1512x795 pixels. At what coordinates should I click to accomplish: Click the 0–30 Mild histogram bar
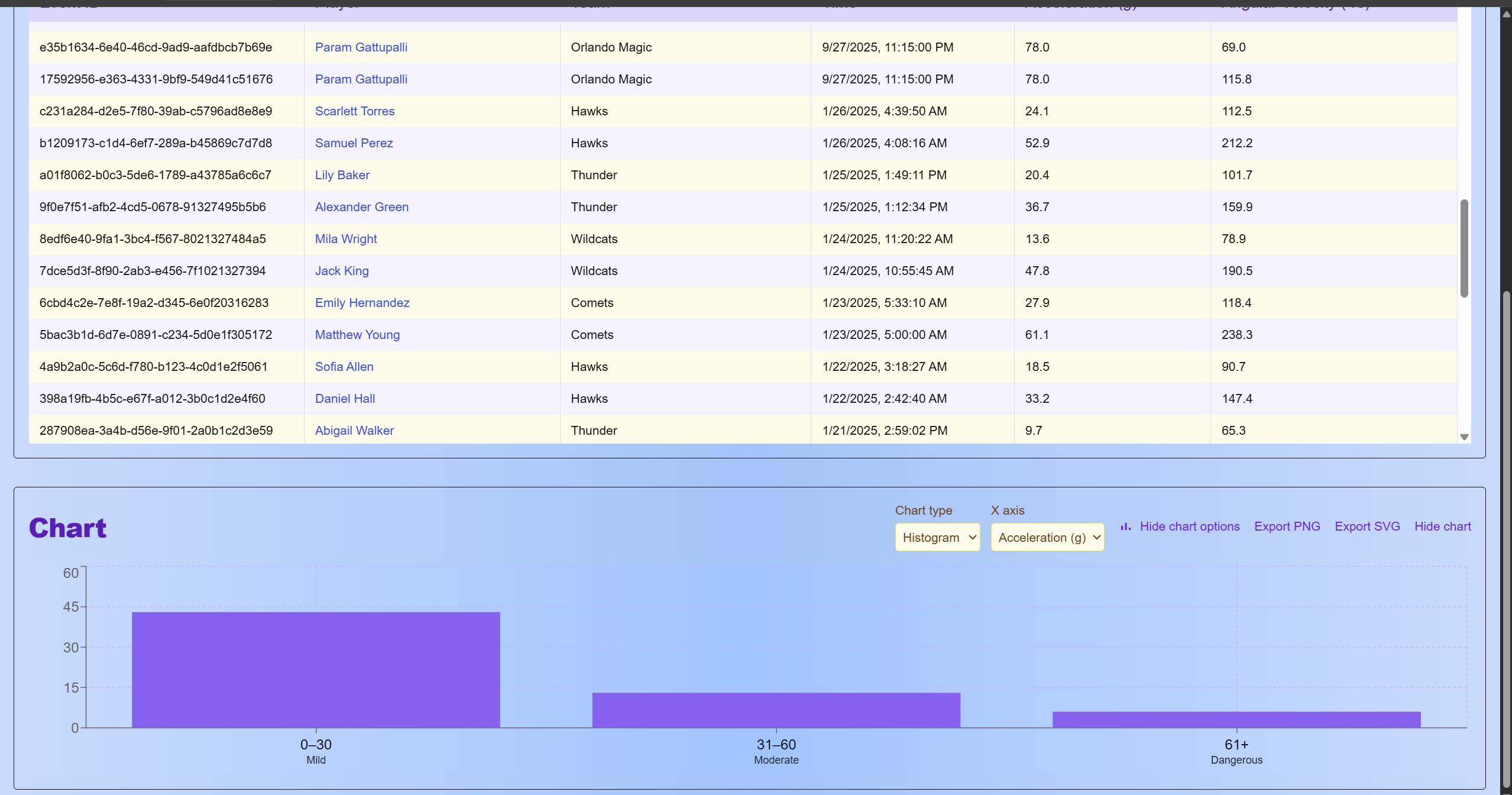click(316, 670)
